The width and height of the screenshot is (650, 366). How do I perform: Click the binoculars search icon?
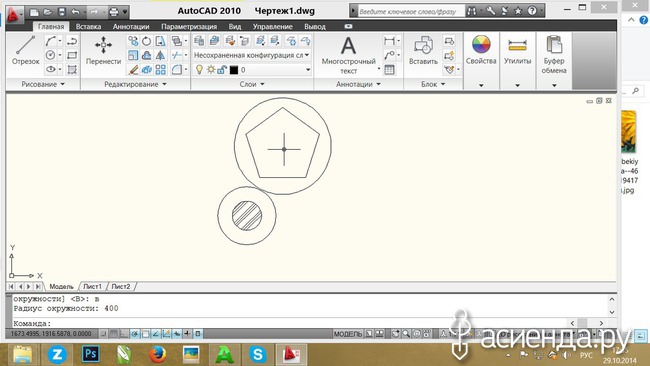[472, 11]
